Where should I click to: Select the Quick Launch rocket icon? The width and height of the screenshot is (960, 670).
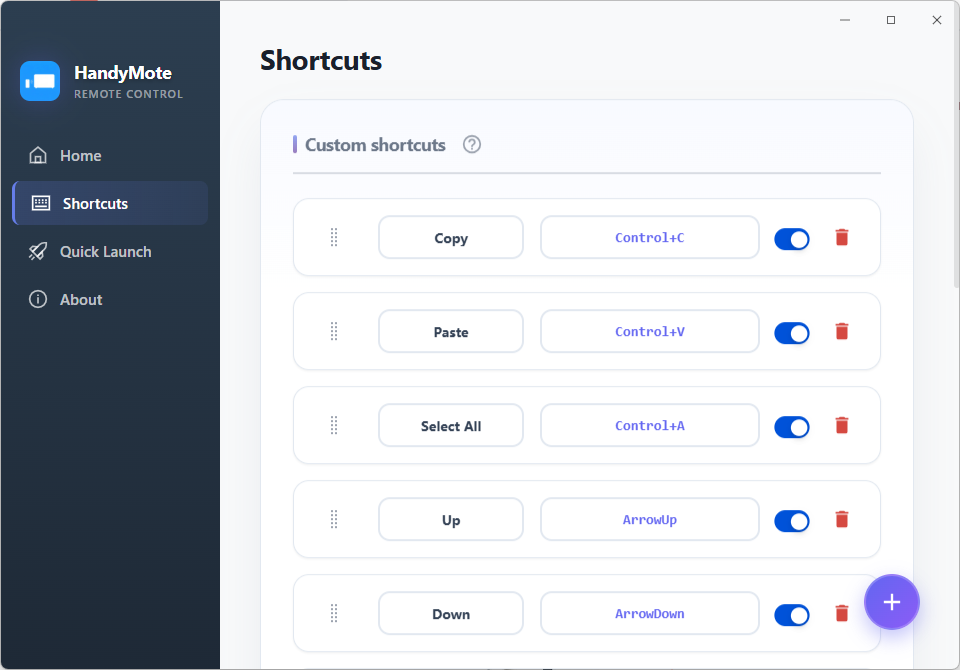(36, 251)
